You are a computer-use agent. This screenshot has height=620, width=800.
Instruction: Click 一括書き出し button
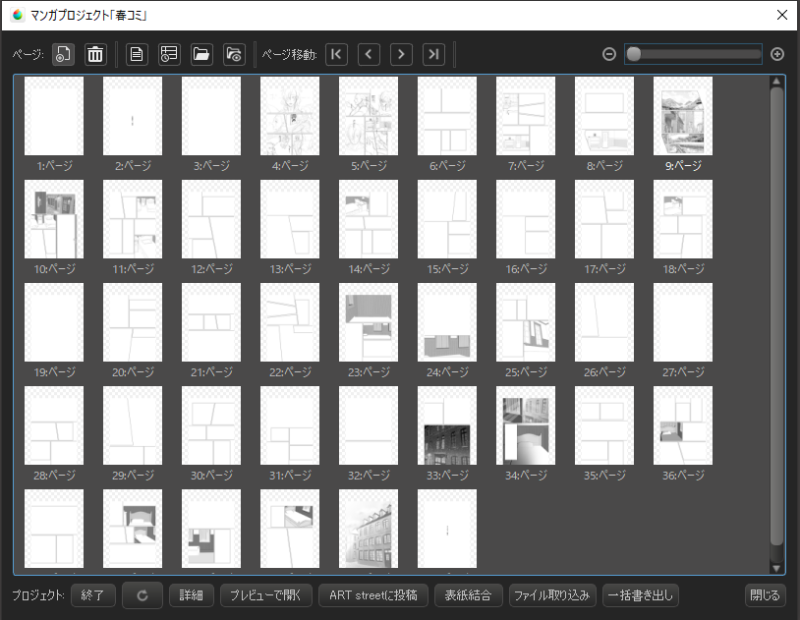point(640,596)
